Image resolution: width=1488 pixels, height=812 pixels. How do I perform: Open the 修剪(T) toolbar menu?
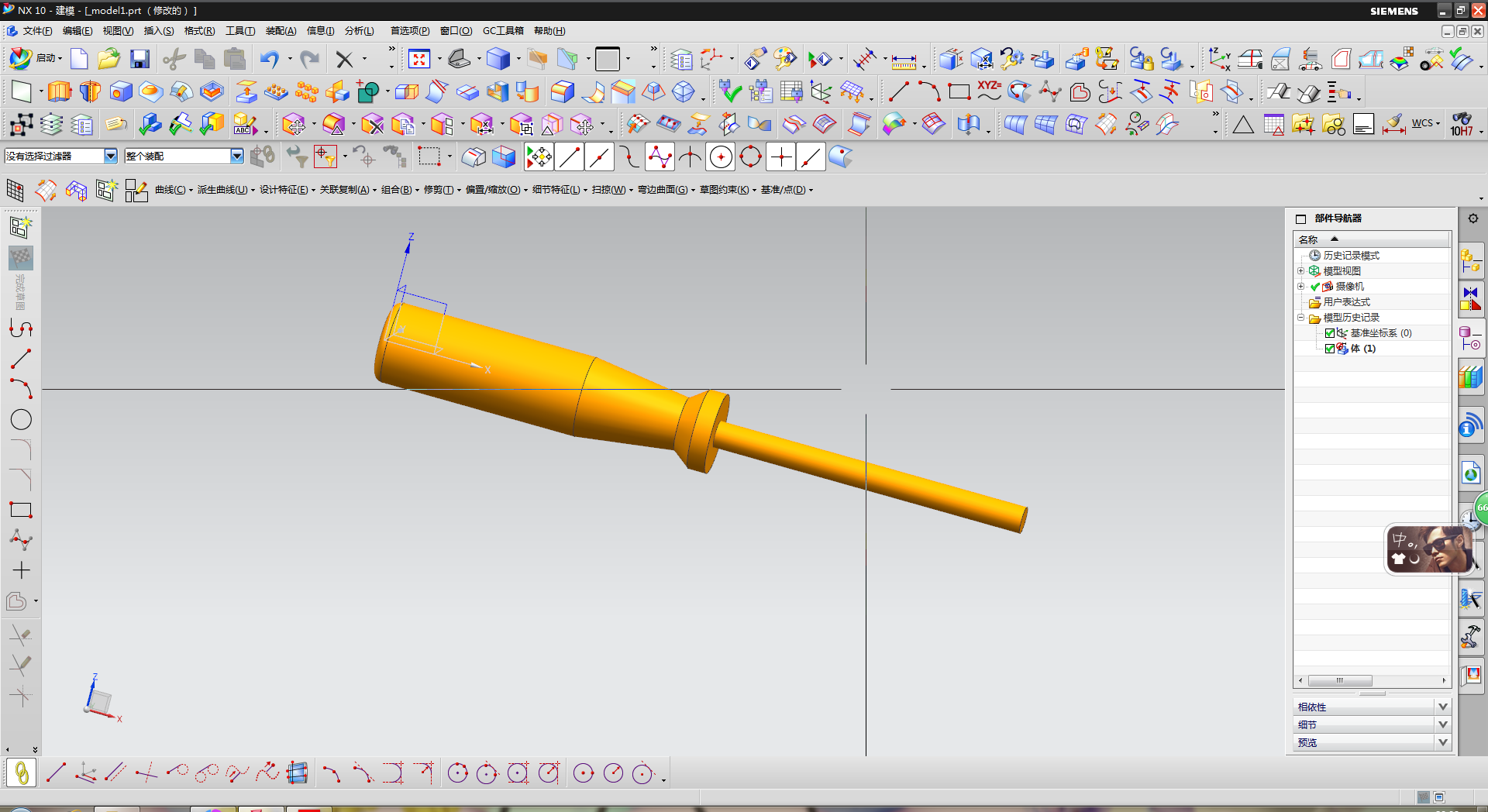click(442, 190)
